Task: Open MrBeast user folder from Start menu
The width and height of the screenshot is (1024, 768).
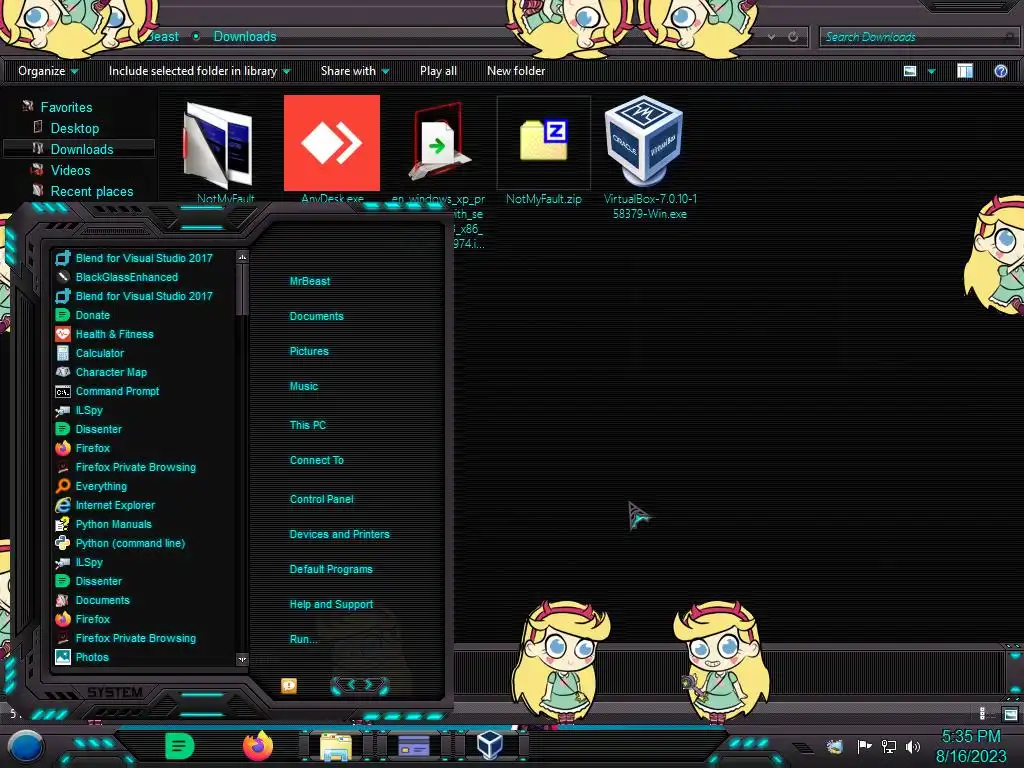Action: (310, 281)
